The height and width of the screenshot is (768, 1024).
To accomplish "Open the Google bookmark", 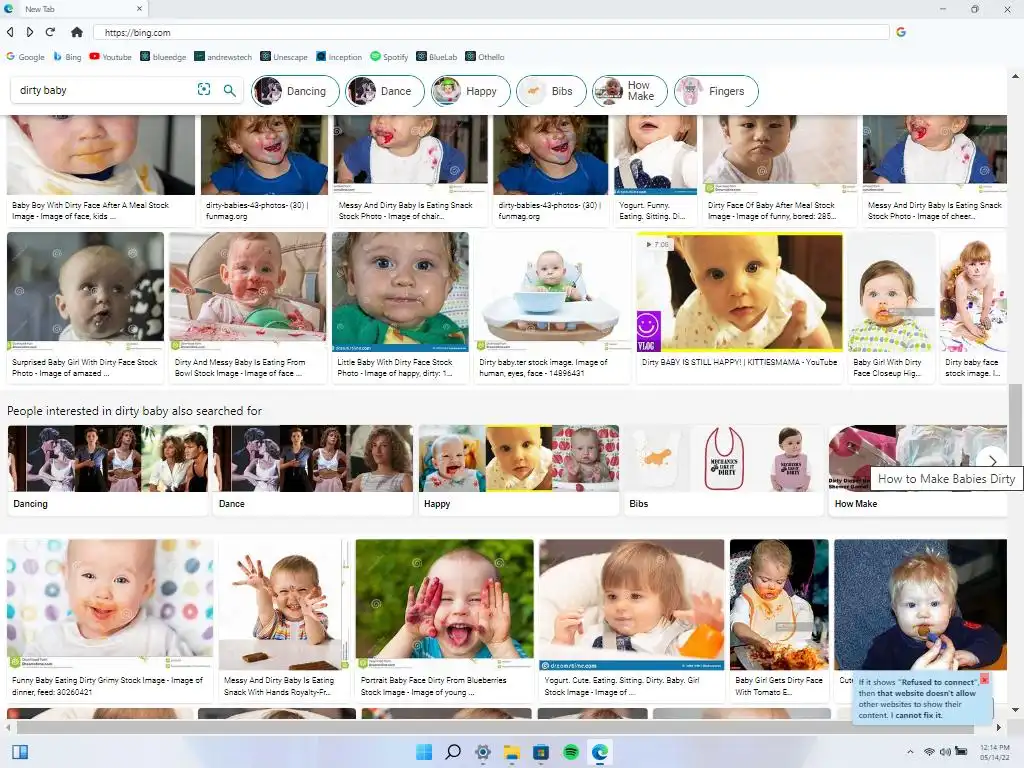I will tap(25, 57).
